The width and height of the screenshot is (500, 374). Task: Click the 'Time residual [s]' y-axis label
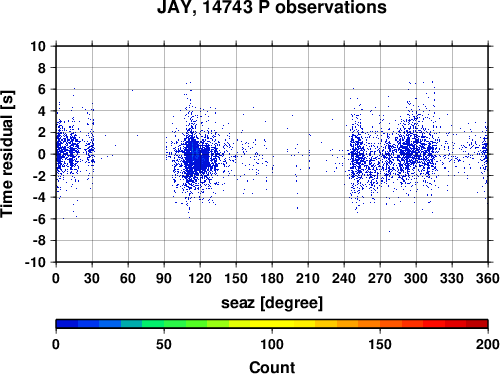tap(7, 154)
